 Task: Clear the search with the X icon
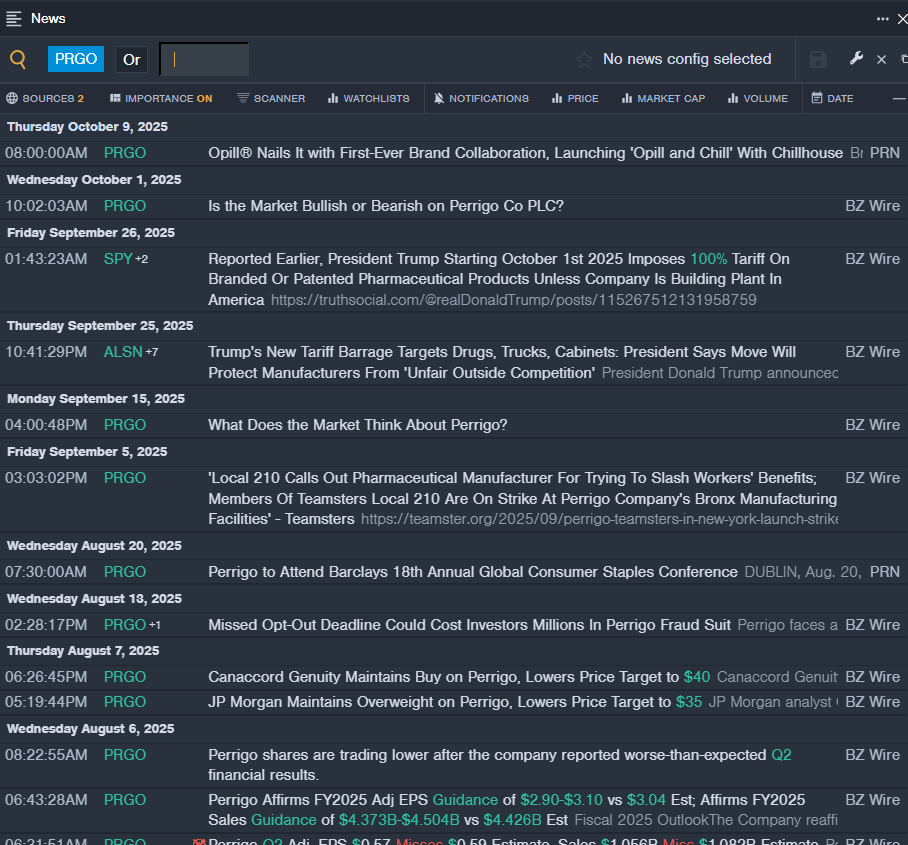tap(881, 60)
